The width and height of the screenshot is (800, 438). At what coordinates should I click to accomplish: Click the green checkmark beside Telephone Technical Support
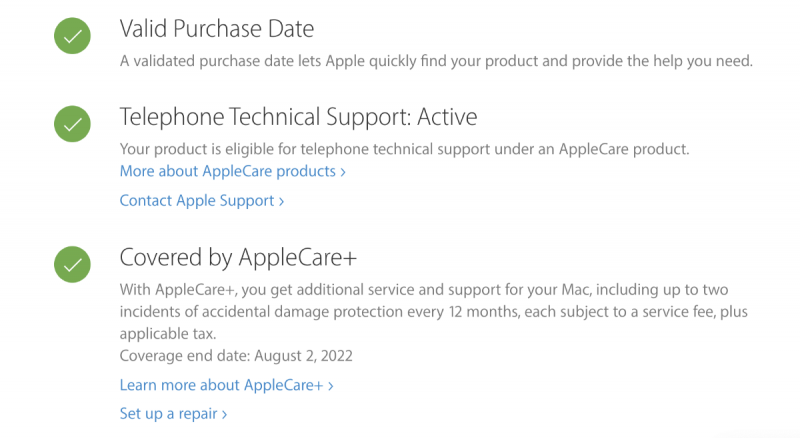(72, 125)
